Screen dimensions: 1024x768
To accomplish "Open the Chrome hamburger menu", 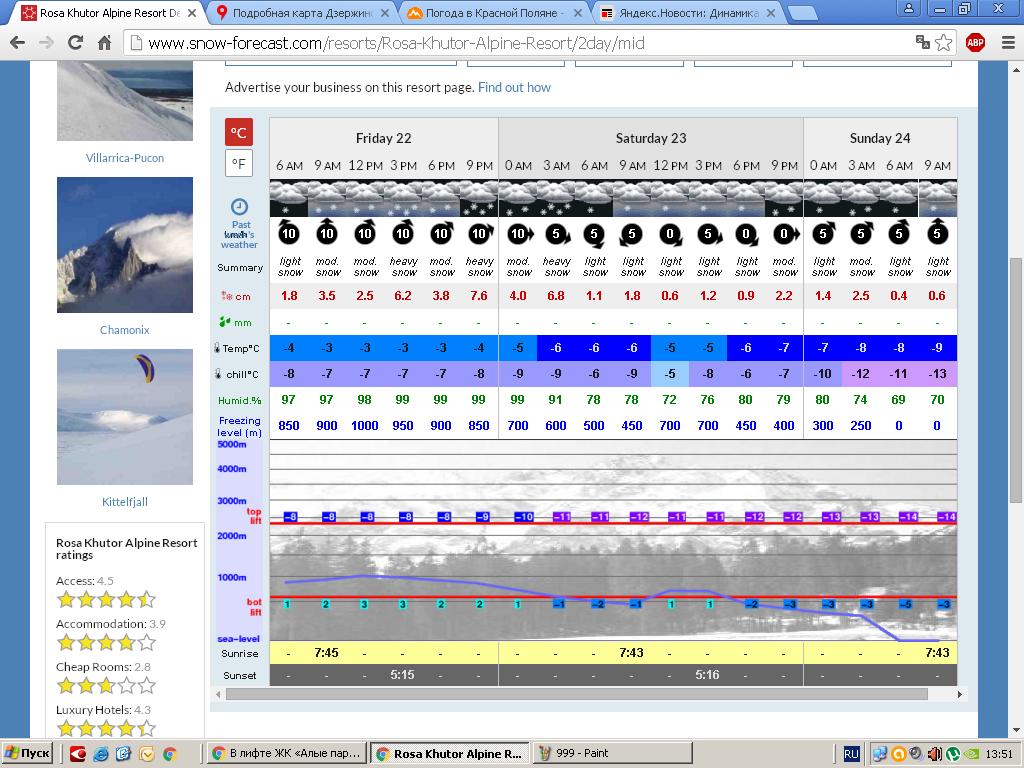I will pos(1008,43).
